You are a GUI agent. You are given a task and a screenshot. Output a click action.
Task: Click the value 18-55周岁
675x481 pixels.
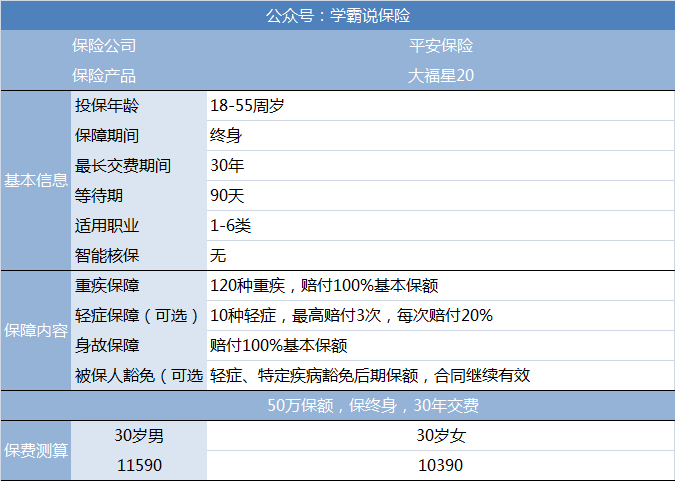point(247,106)
